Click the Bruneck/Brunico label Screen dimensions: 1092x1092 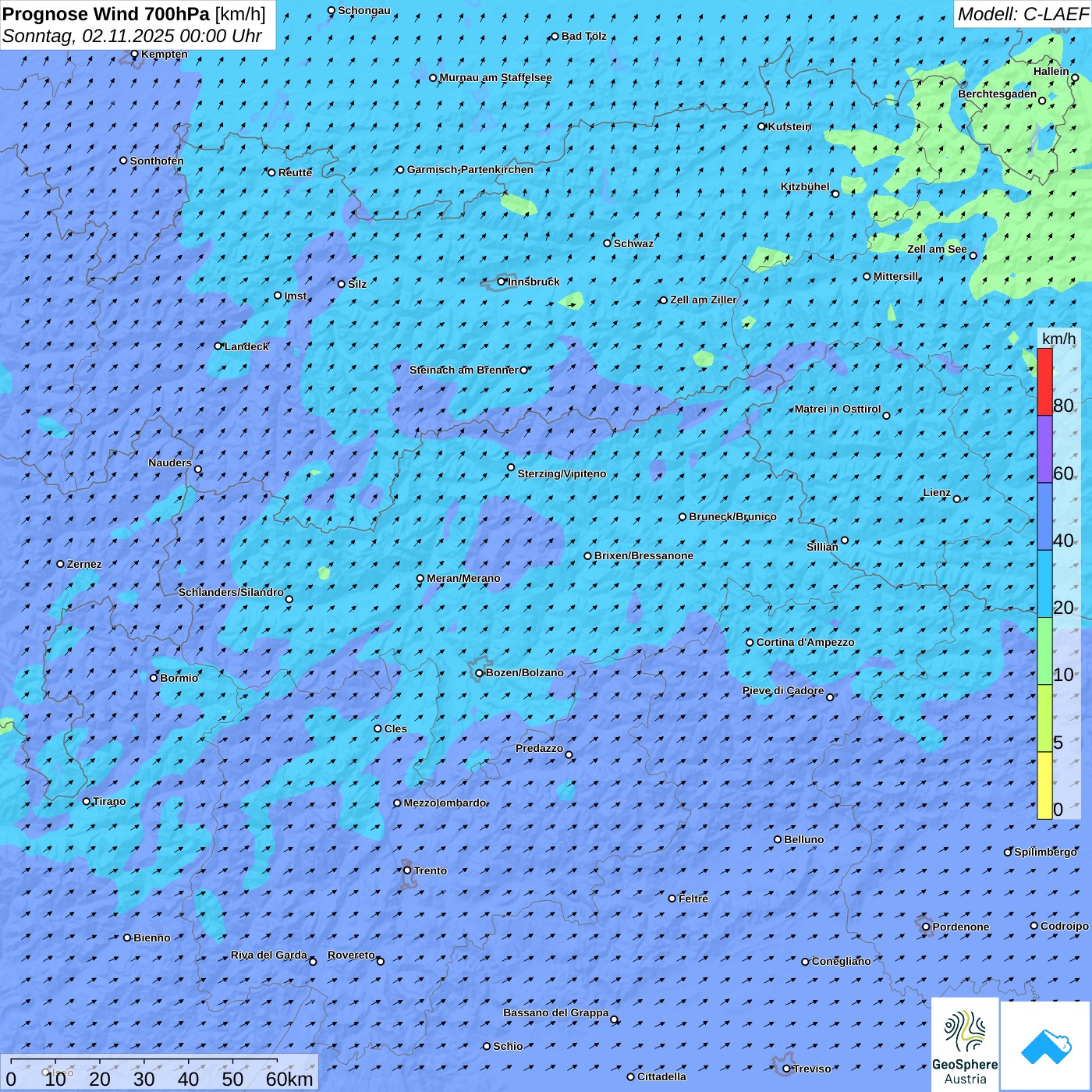(x=732, y=516)
